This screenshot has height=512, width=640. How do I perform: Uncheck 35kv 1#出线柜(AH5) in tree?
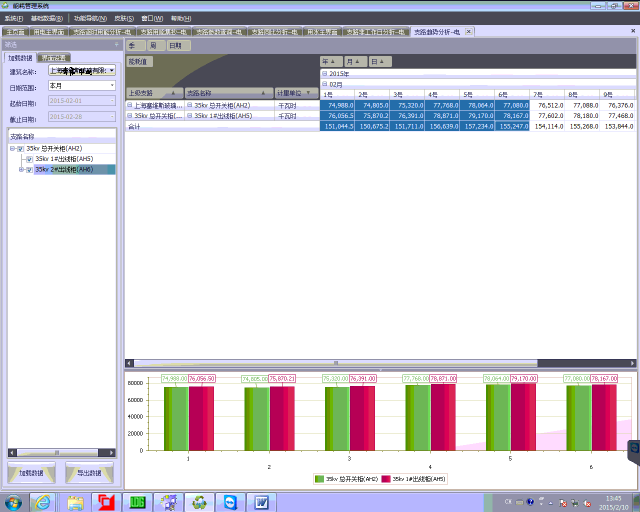tap(29, 159)
